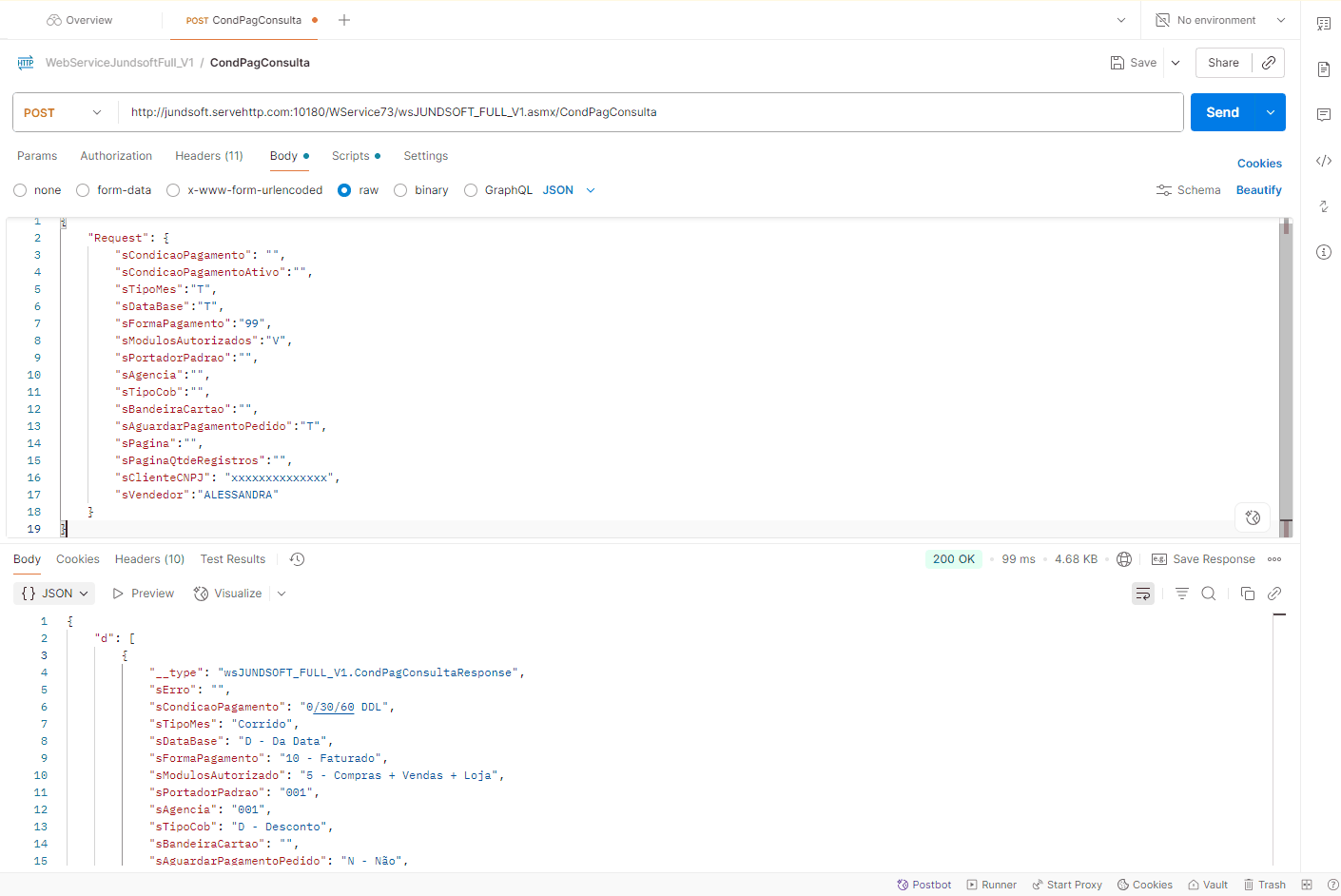Open the response history clock icon
The height and width of the screenshot is (896, 1341).
(x=297, y=559)
